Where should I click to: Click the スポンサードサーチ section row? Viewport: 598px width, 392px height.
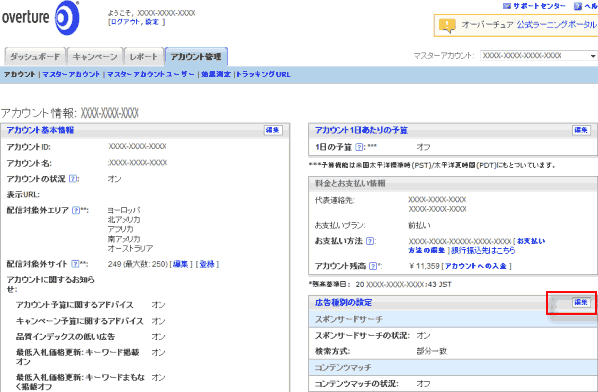coord(453,320)
